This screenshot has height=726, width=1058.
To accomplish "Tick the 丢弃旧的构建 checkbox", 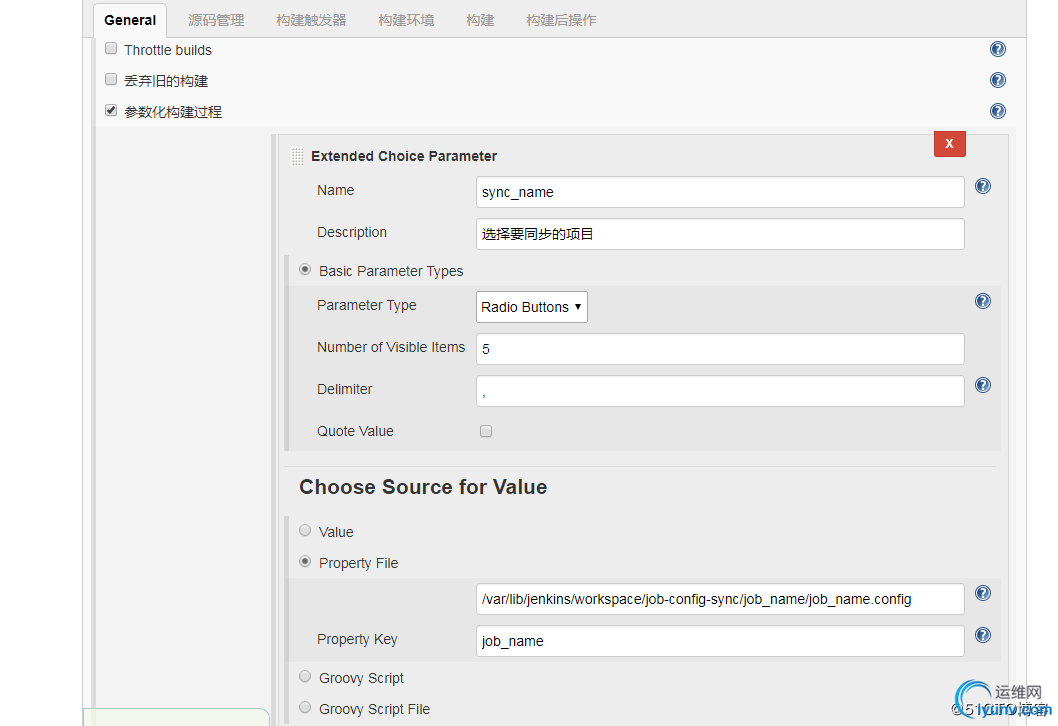I will pyautogui.click(x=111, y=79).
